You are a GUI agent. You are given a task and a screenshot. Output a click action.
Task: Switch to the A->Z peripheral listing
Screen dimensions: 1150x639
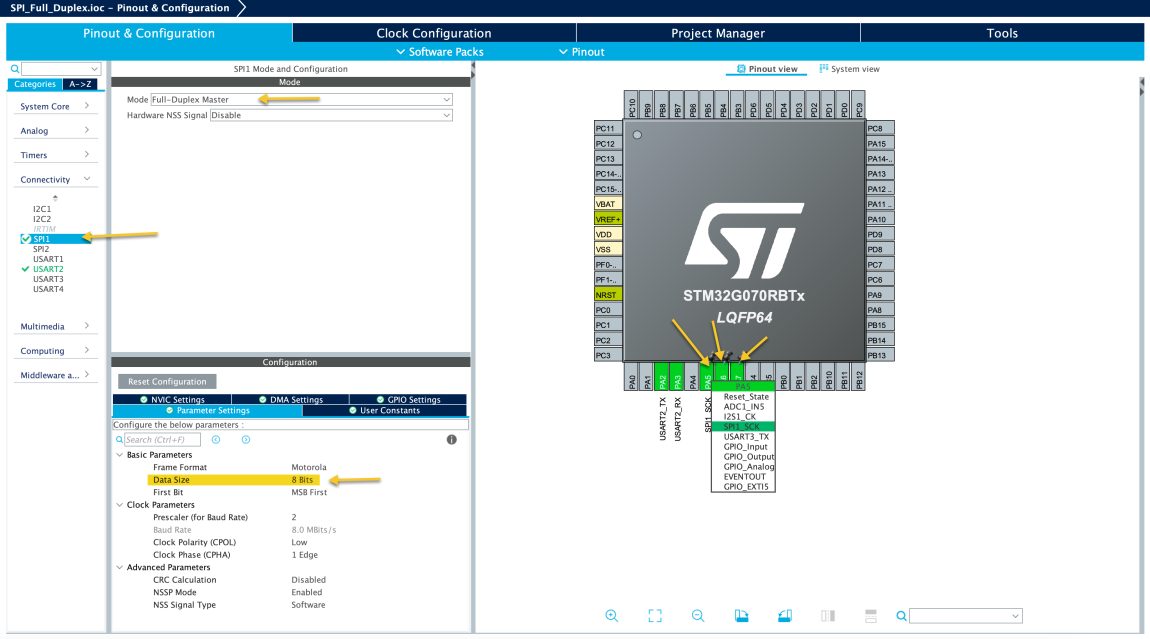[x=81, y=84]
